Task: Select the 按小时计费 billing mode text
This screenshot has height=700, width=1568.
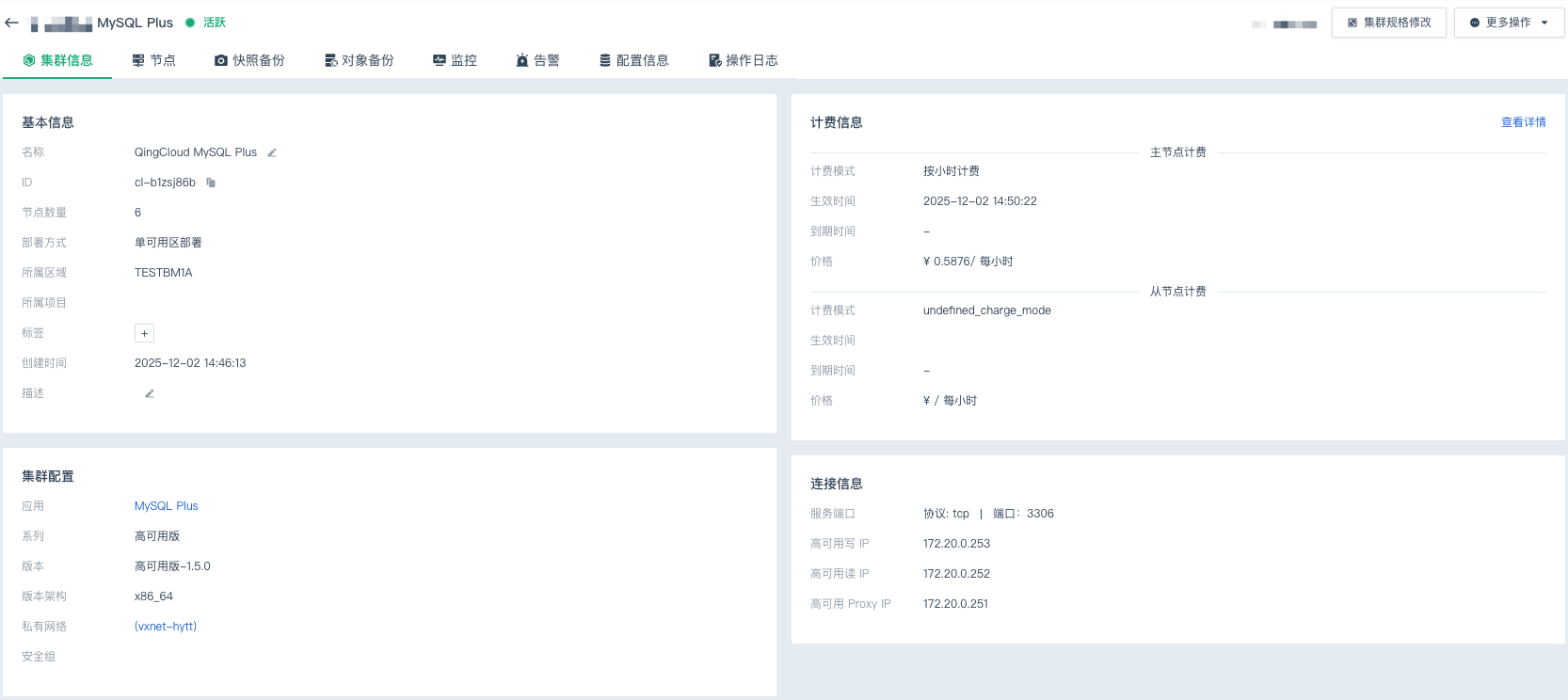Action: point(952,171)
